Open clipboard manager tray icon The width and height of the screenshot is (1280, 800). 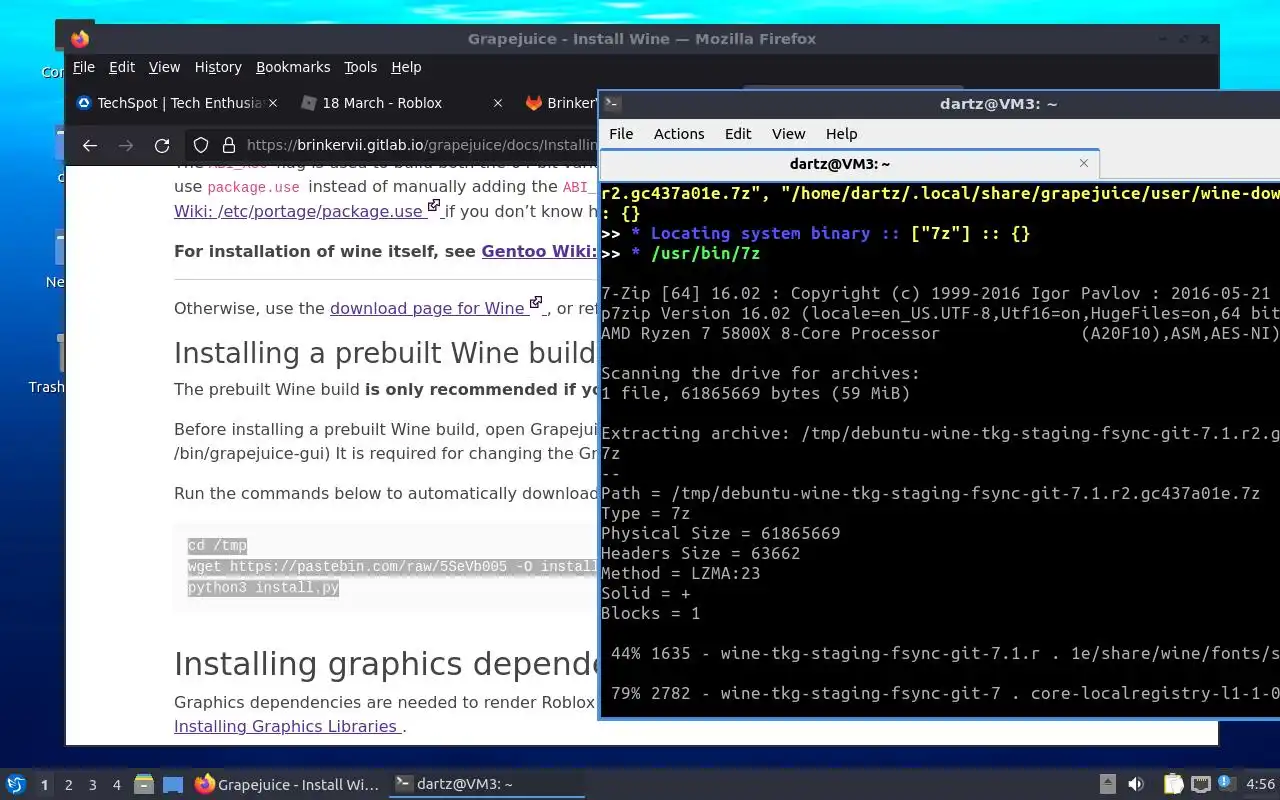coord(1173,785)
